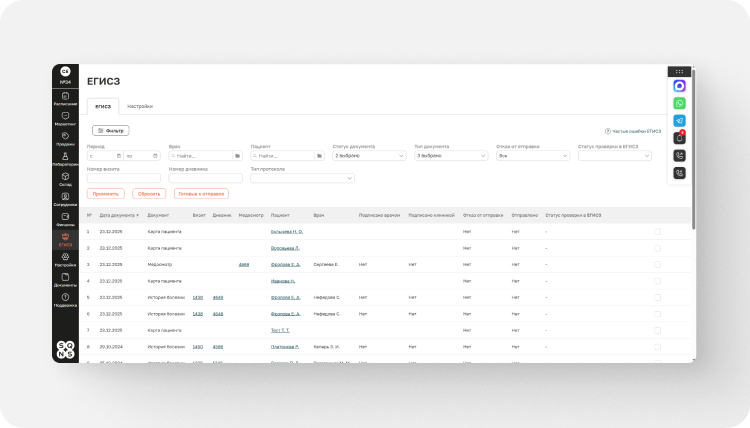
Task: Tick checkbox in row 1 Карта пациента
Action: (x=657, y=231)
